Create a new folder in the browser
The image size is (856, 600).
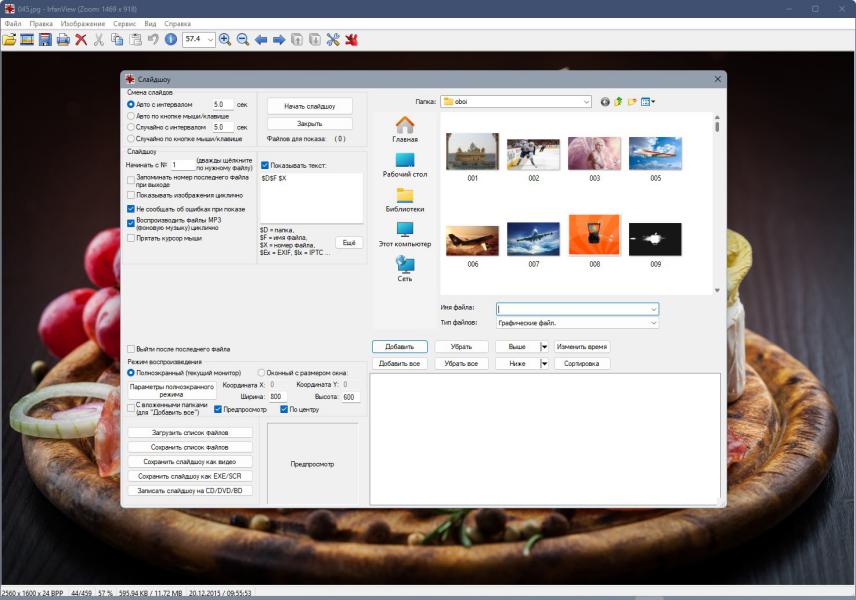(632, 102)
